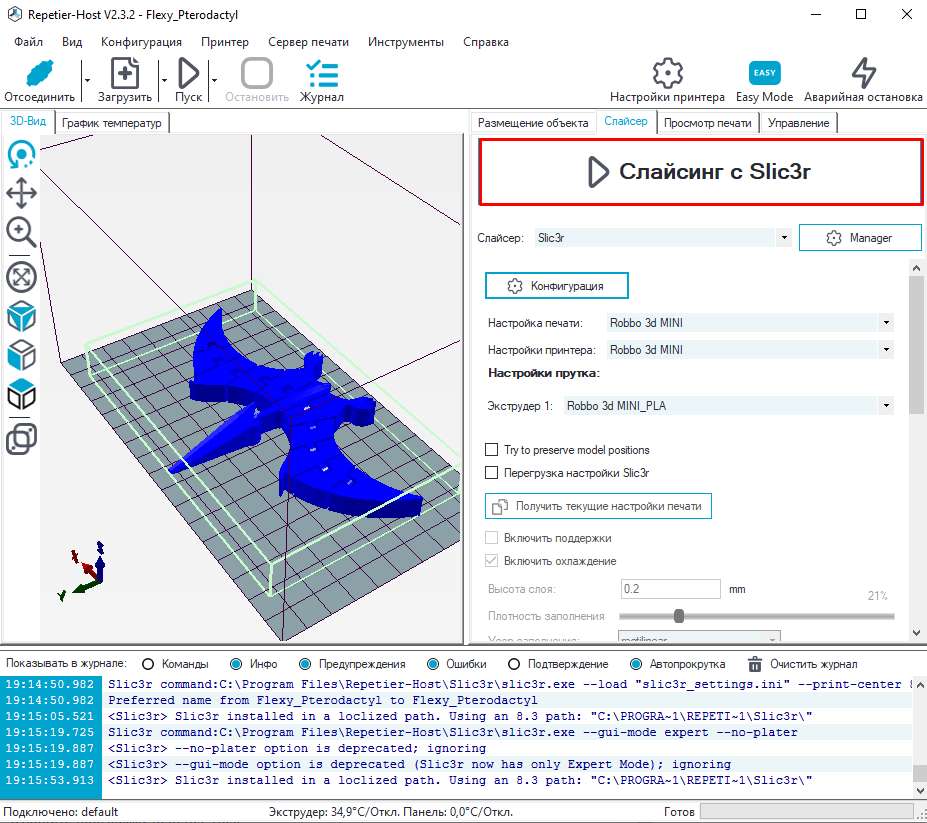Toggle Подтверждение log filter
This screenshot has height=823, width=927.
tap(514, 664)
